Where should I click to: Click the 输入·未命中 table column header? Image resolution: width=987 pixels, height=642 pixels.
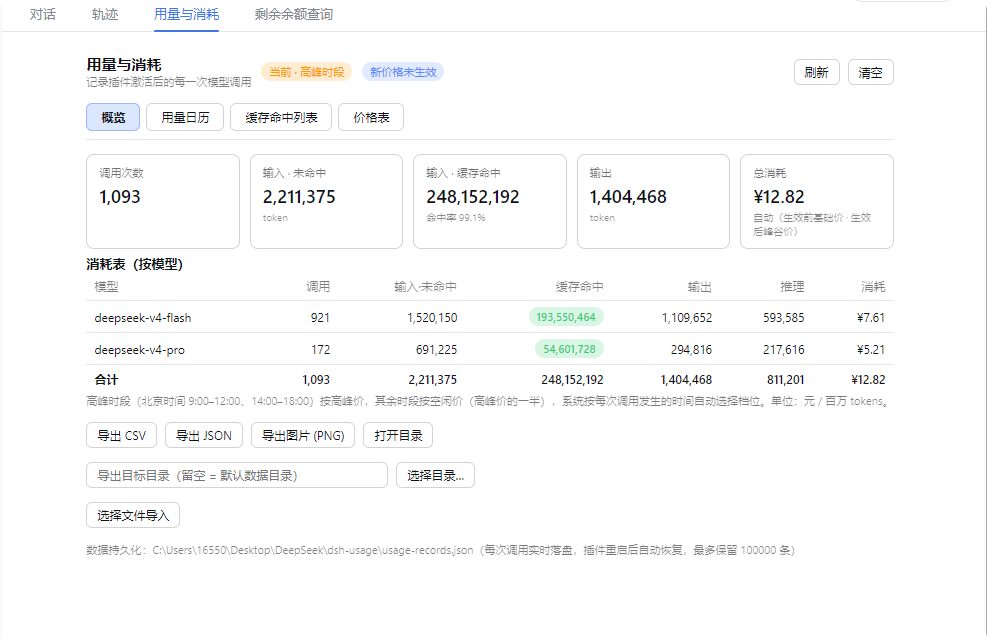426,287
